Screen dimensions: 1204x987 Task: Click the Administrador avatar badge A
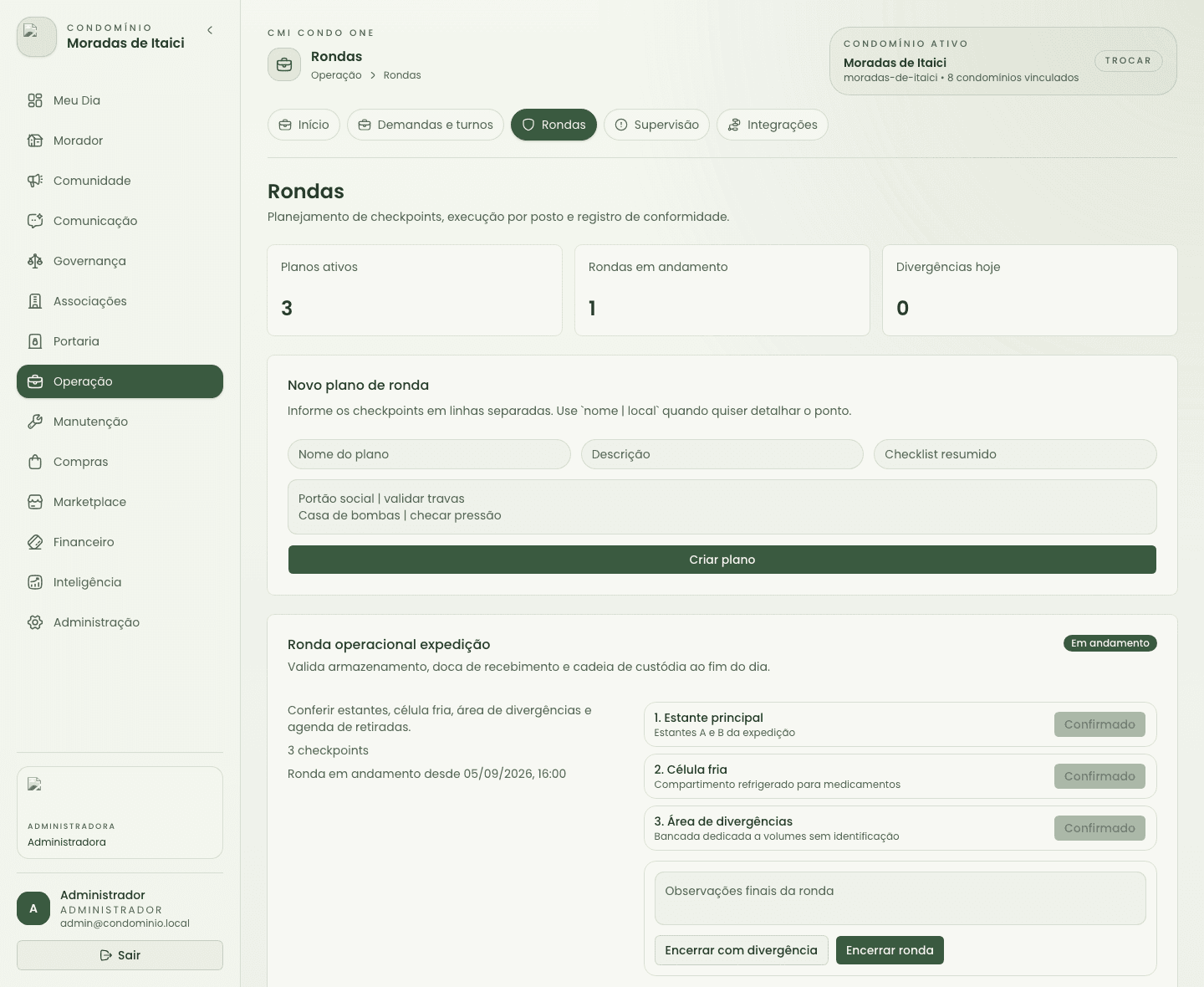[33, 908]
